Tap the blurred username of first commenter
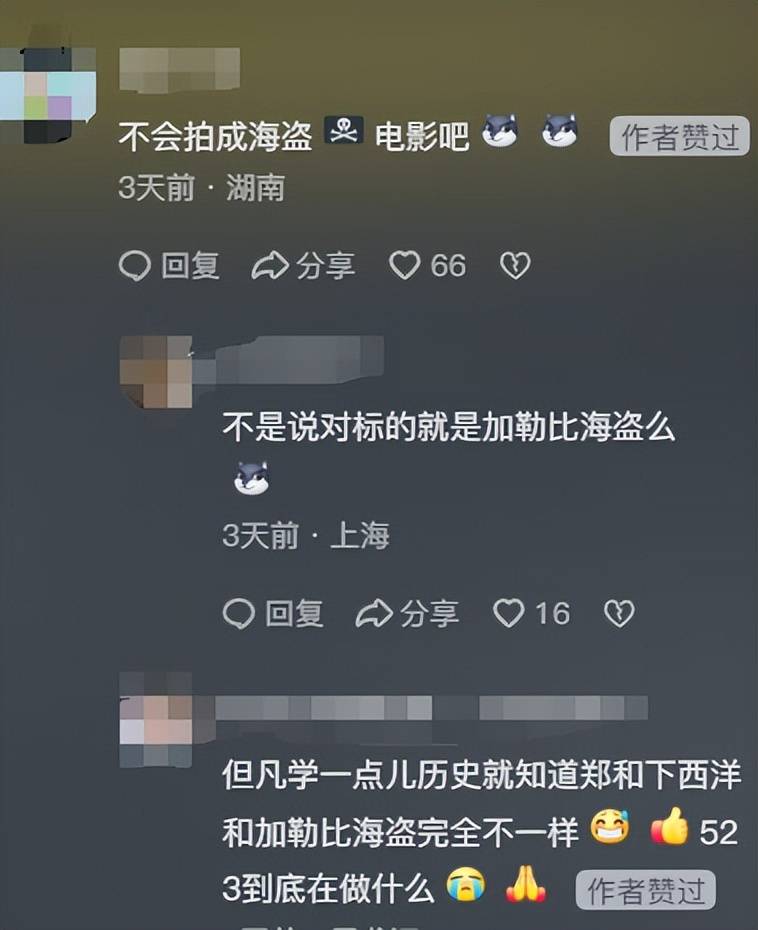 tap(180, 70)
